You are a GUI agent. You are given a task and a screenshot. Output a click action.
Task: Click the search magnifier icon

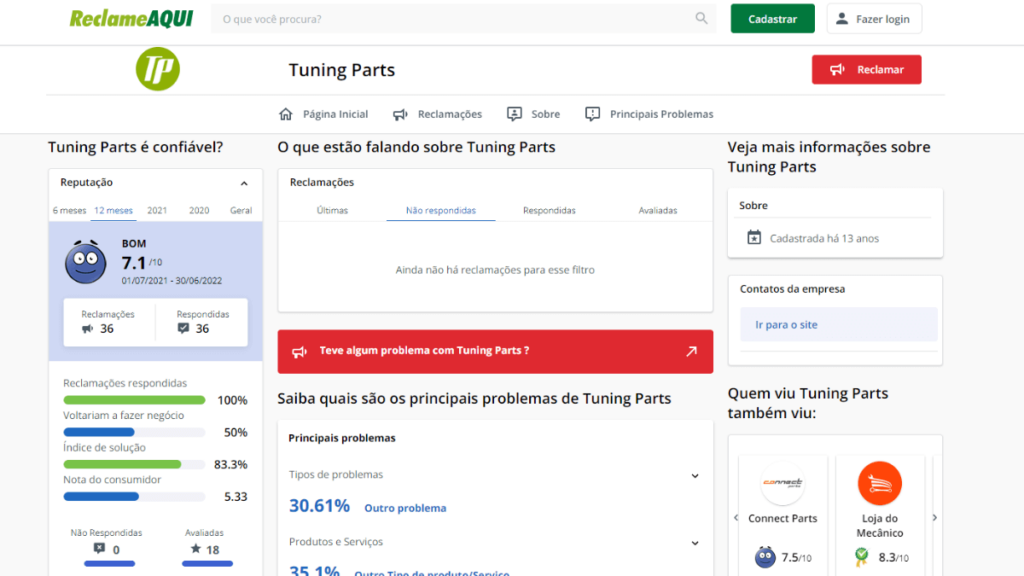click(x=701, y=19)
